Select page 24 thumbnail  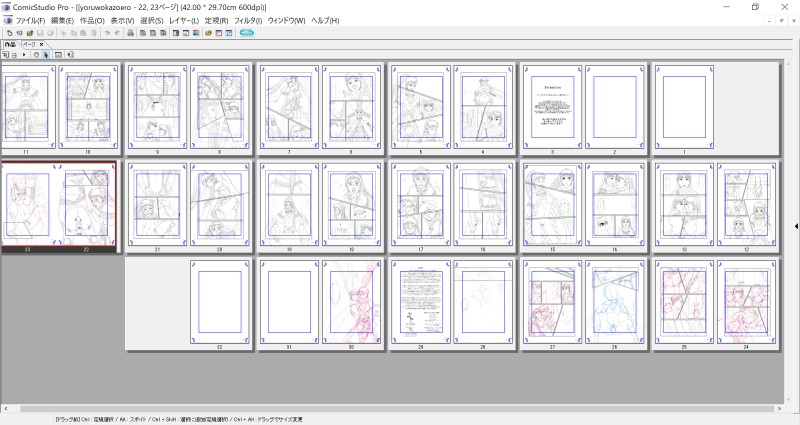[746, 302]
